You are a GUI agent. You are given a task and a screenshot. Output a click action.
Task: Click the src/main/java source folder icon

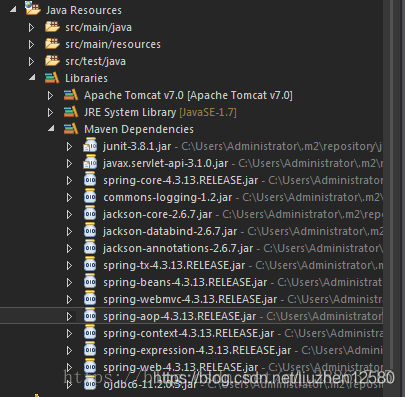click(52, 27)
